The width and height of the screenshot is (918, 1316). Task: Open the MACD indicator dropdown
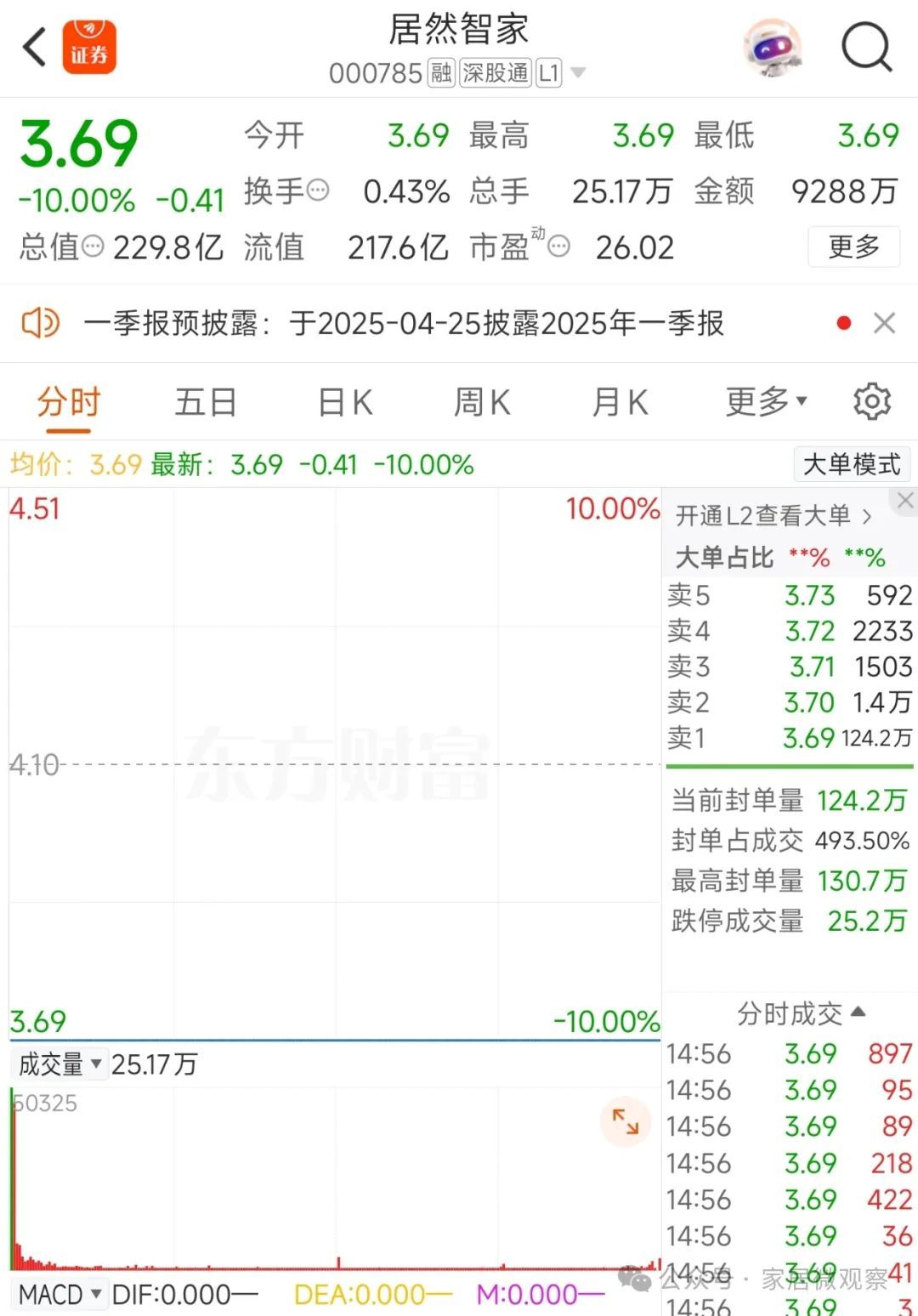click(x=59, y=1295)
